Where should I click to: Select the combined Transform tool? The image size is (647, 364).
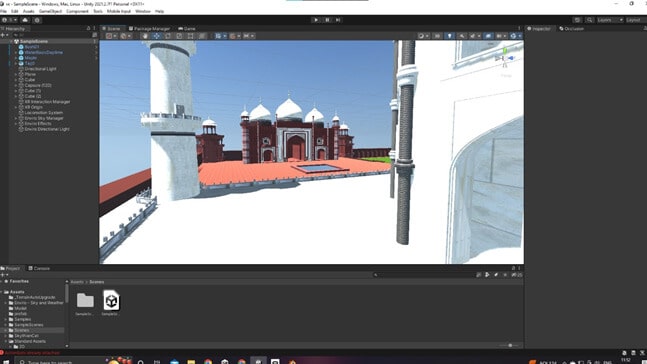coord(202,36)
